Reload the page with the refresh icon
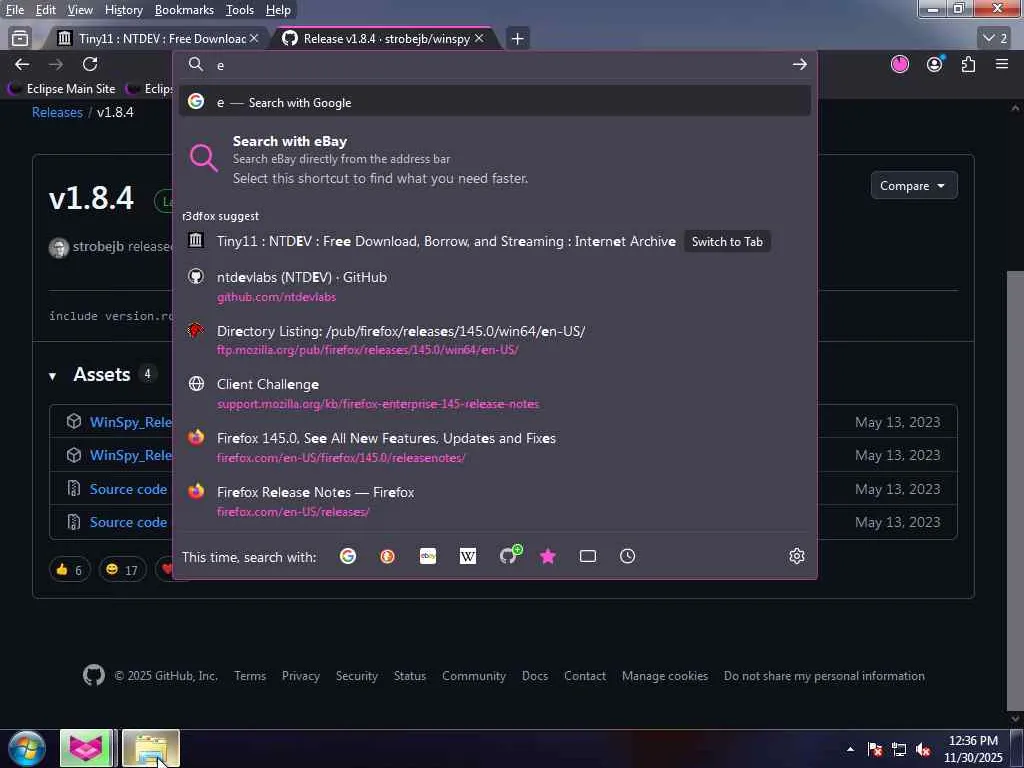Viewport: 1024px width, 768px height. click(90, 64)
